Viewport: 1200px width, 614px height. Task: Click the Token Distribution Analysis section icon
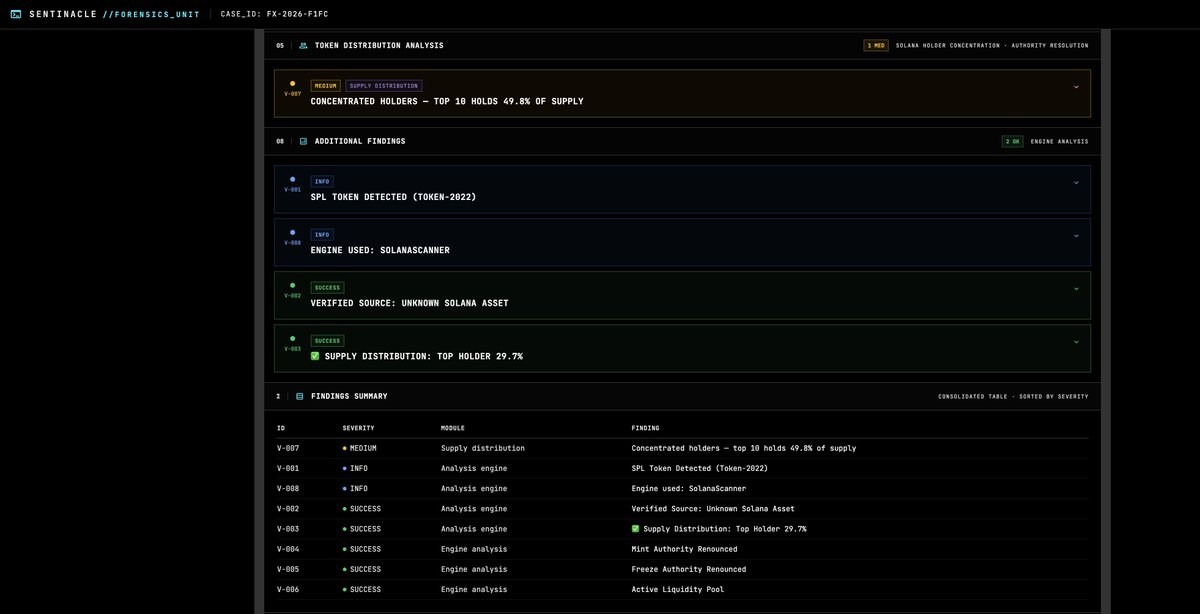[x=303, y=45]
